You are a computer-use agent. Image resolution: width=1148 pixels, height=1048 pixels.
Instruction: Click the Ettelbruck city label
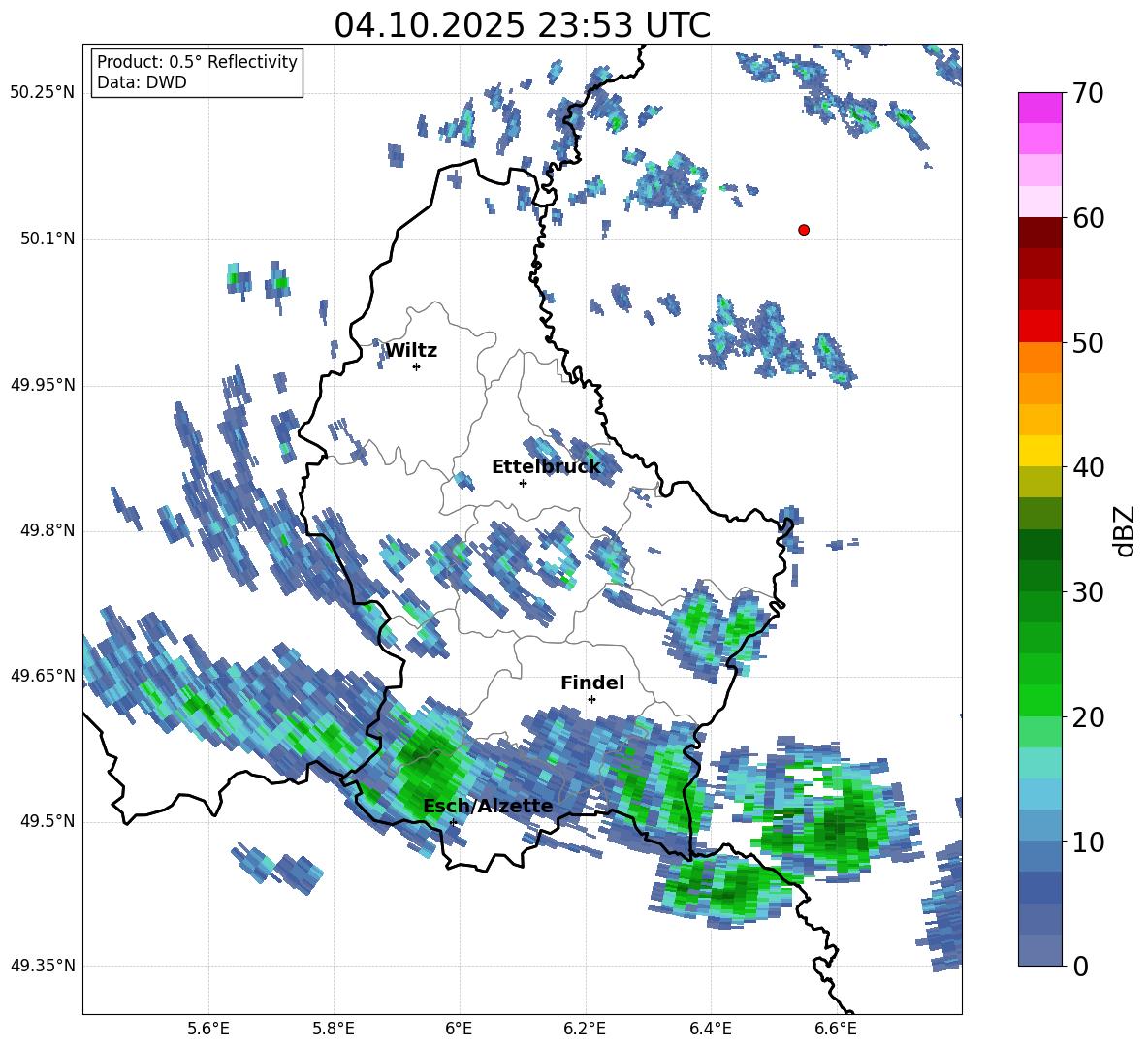[546, 467]
